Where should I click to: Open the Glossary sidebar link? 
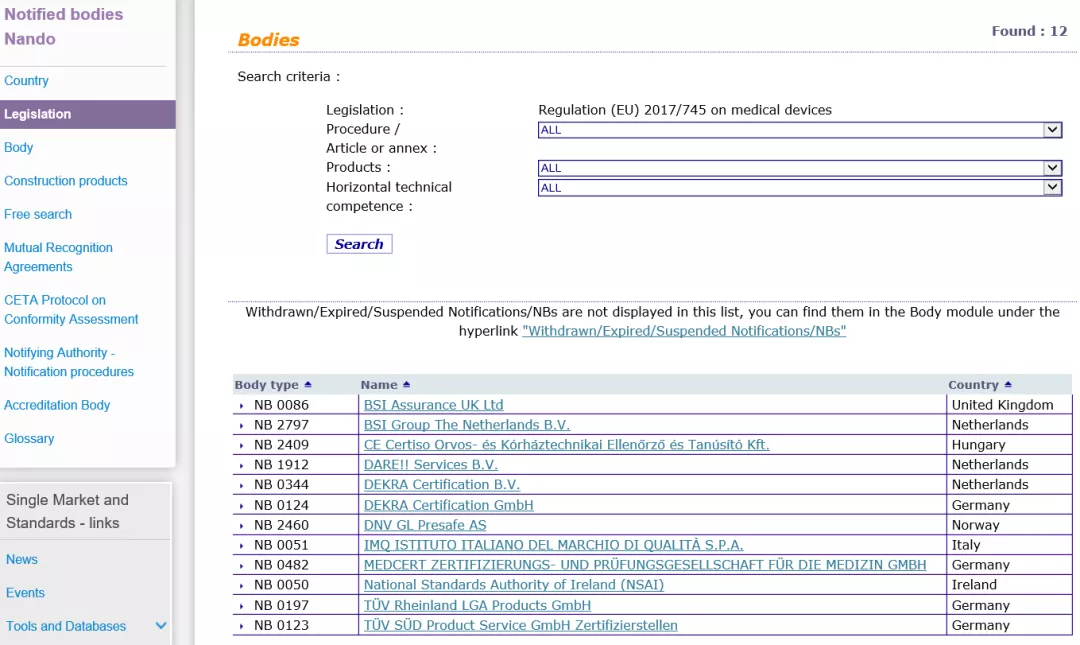29,438
